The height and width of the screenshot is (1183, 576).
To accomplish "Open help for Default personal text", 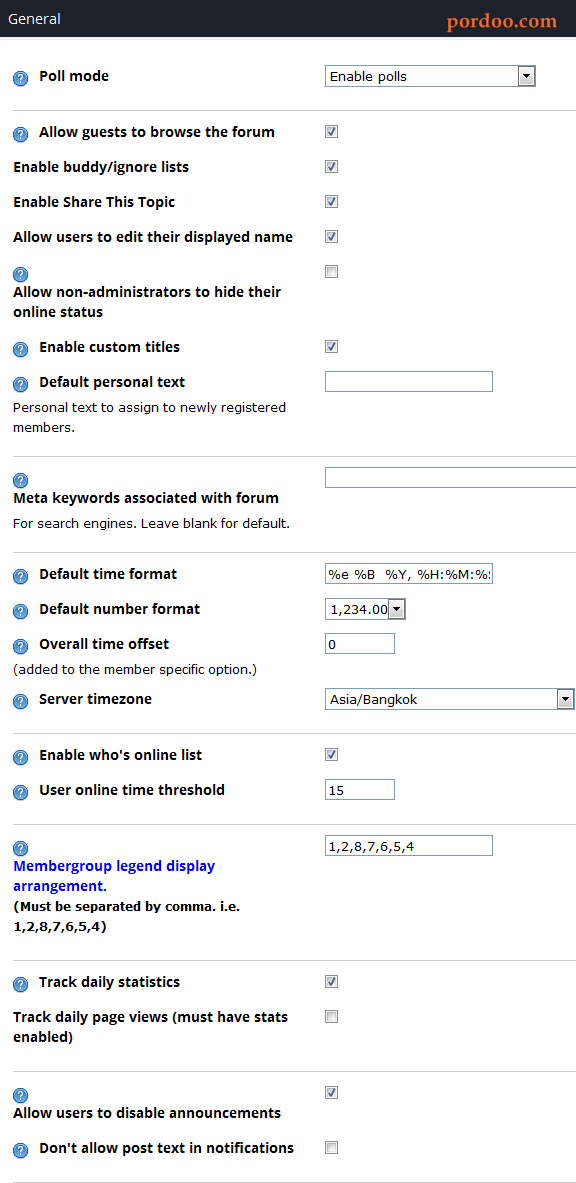I will 21,384.
